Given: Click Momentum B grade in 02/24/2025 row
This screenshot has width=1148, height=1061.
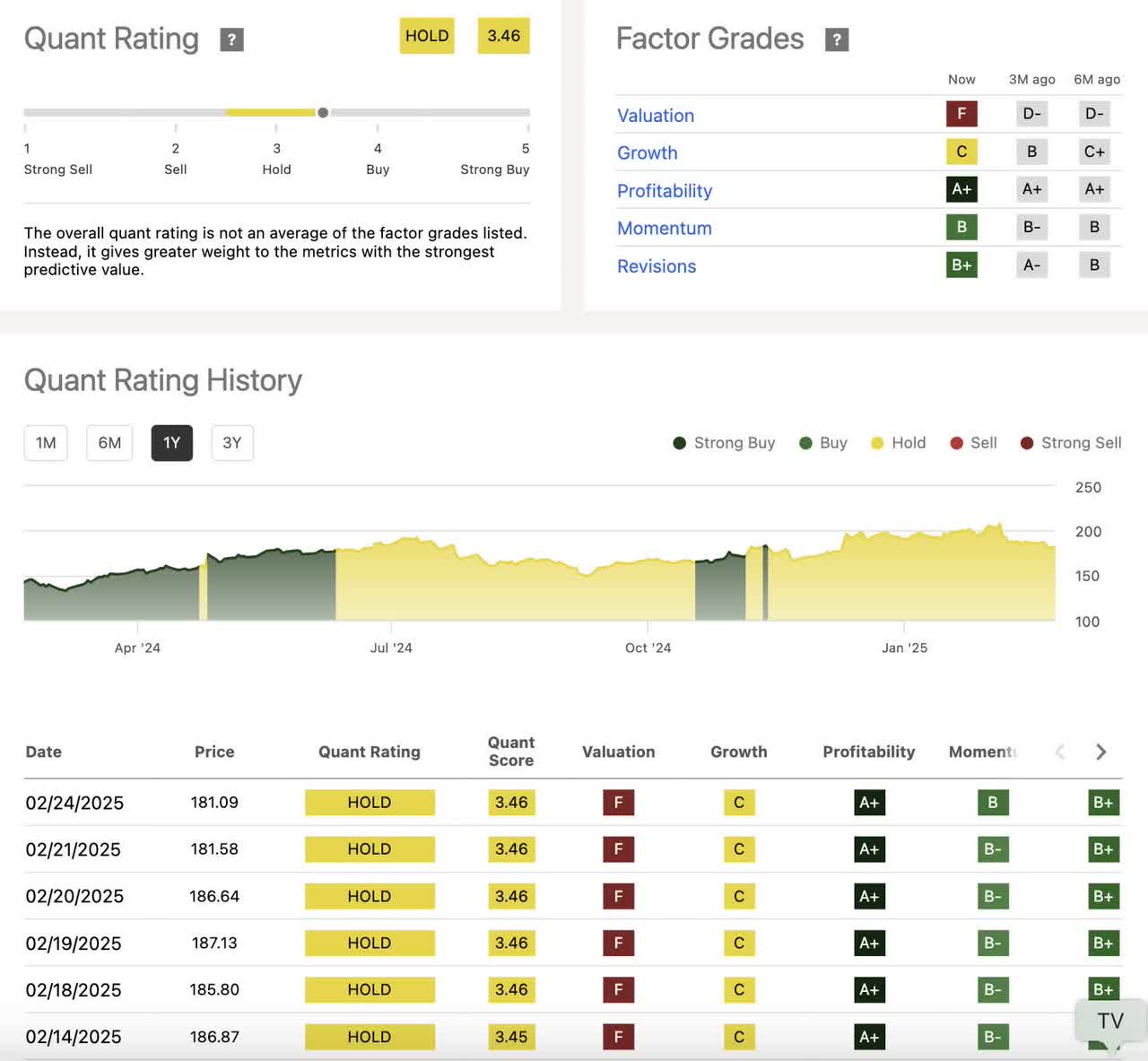Looking at the screenshot, I should coord(993,803).
